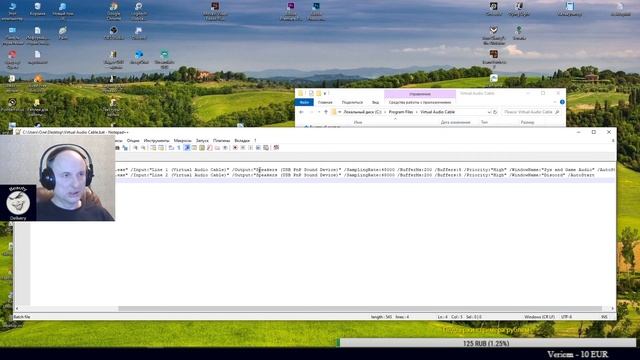Open the Запуск menu in Notepad++
The width and height of the screenshot is (640, 360).
point(202,140)
